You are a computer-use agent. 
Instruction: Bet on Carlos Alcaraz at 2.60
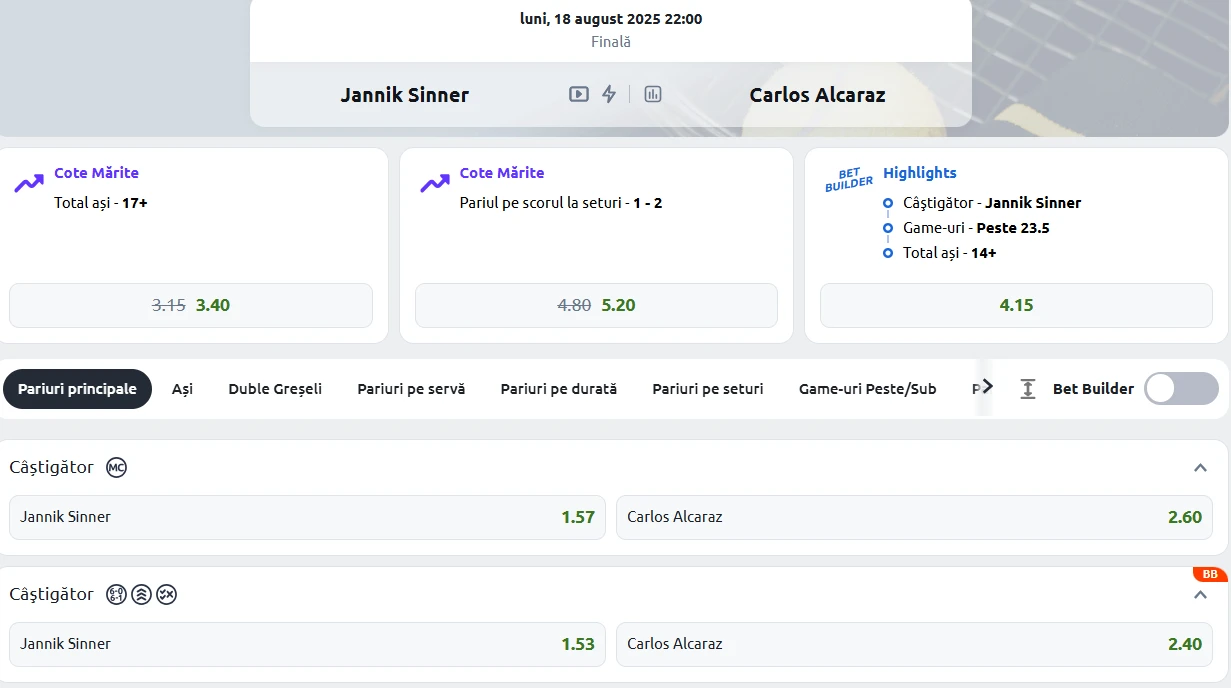click(914, 517)
